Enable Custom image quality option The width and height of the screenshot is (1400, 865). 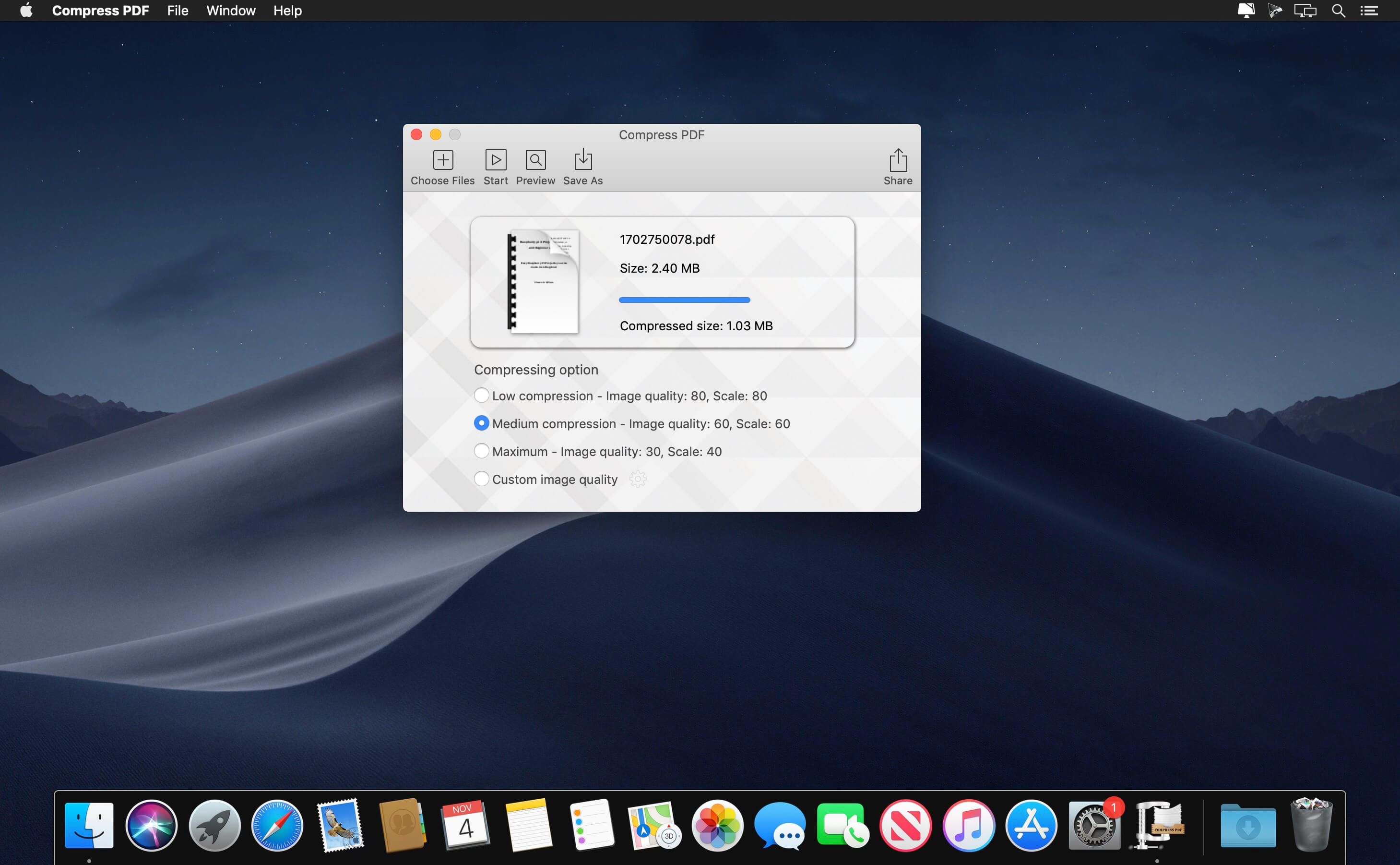[x=481, y=479]
